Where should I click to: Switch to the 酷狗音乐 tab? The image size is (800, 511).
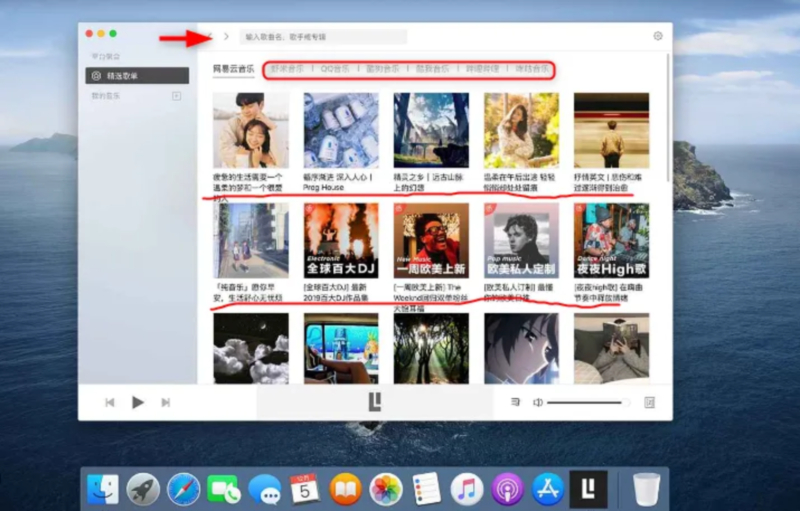tap(383, 68)
